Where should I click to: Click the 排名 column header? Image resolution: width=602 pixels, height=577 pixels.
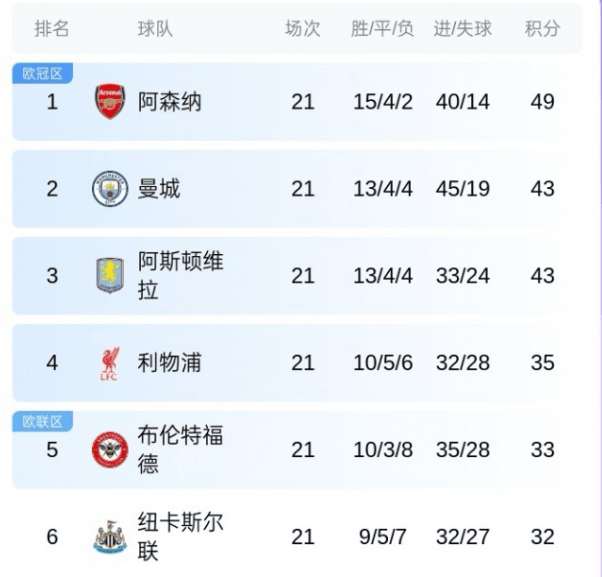(52, 29)
